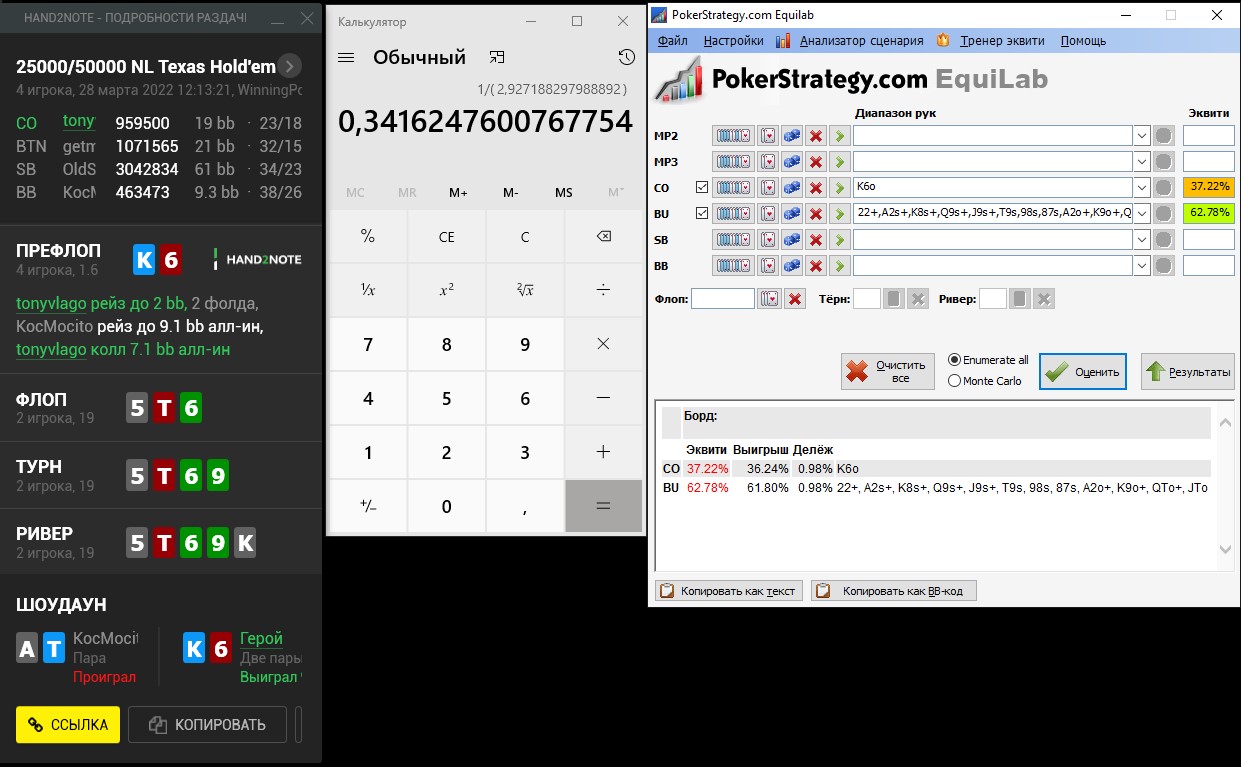Click Герой player link at showdown
Image resolution: width=1241 pixels, height=767 pixels.
point(261,638)
